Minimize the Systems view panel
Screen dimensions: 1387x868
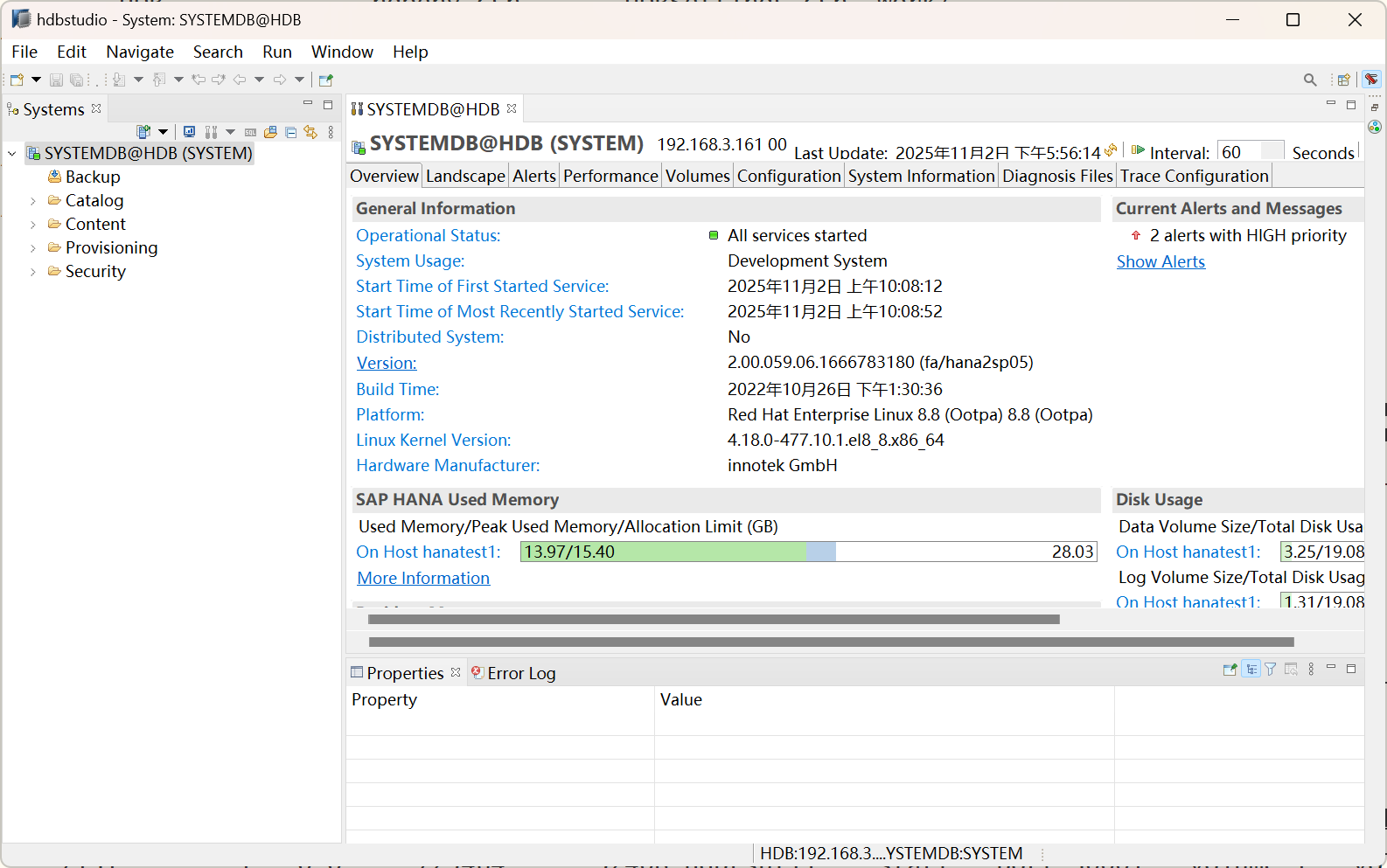click(x=308, y=104)
